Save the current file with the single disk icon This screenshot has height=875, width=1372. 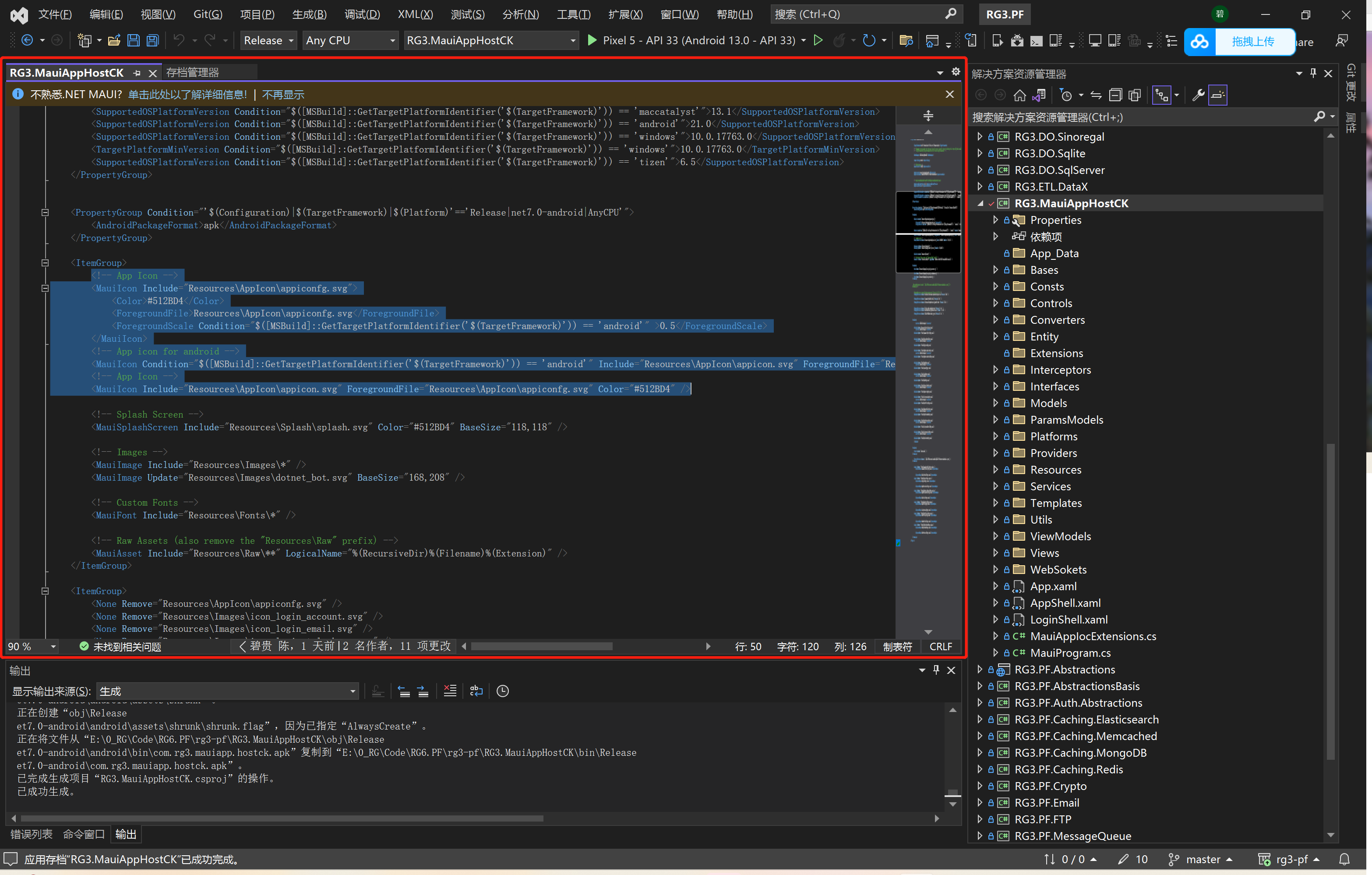(x=133, y=40)
